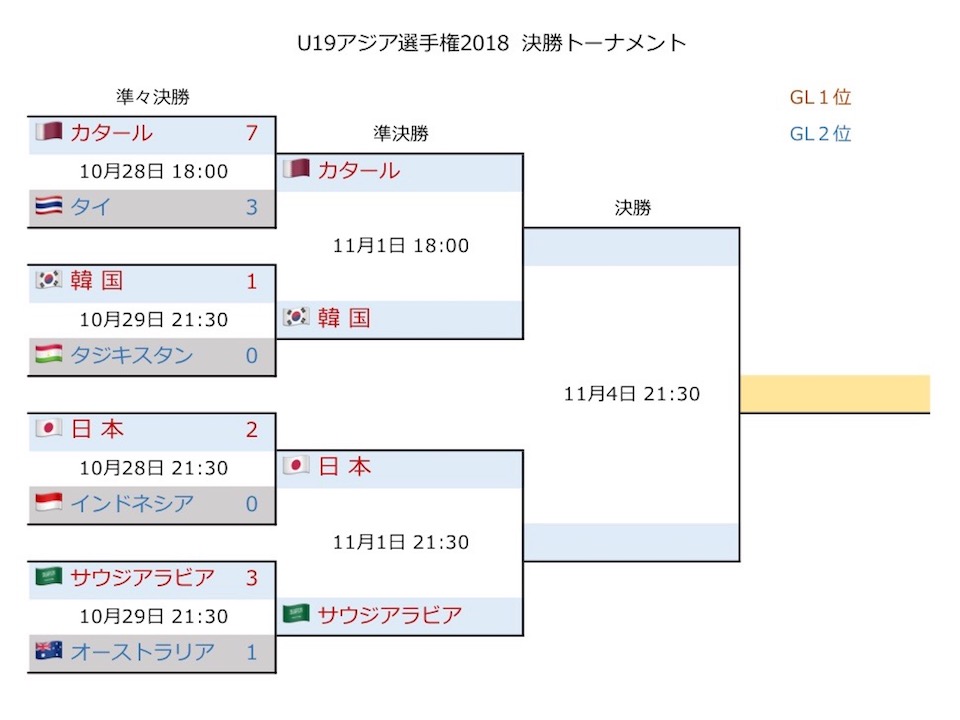Select the GL2位 legend label
Image resolution: width=960 pixels, height=720 pixels.
[x=820, y=133]
